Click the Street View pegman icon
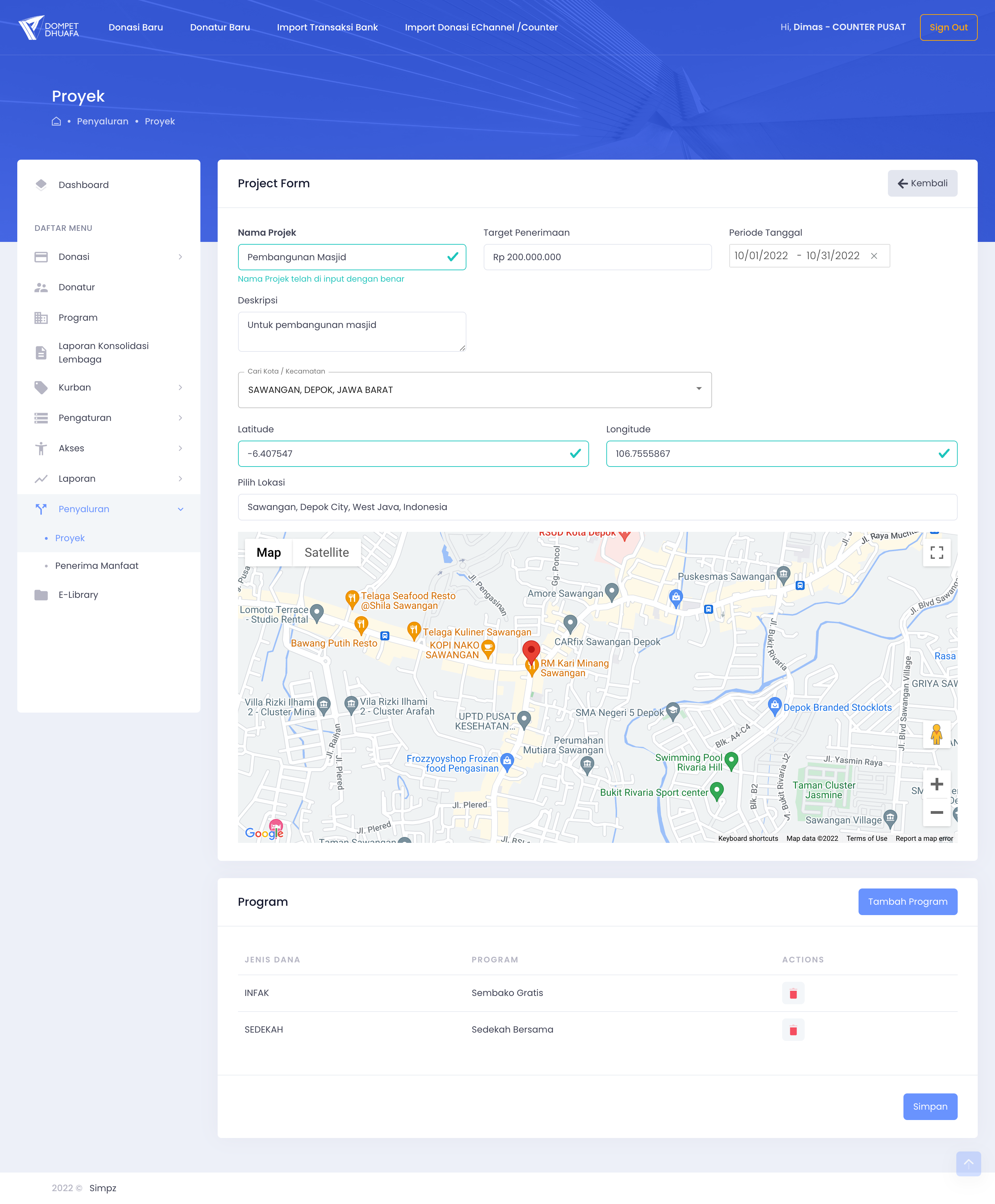The width and height of the screenshot is (995, 1204). click(x=936, y=734)
